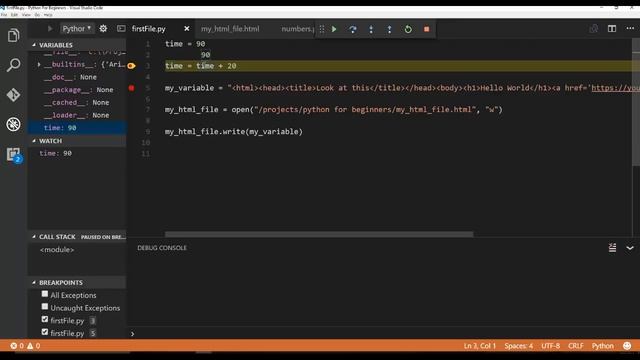Screen dimensions: 640x360
Task: Click Ln 3, Col 1 in status bar
Action: pyautogui.click(x=480, y=346)
